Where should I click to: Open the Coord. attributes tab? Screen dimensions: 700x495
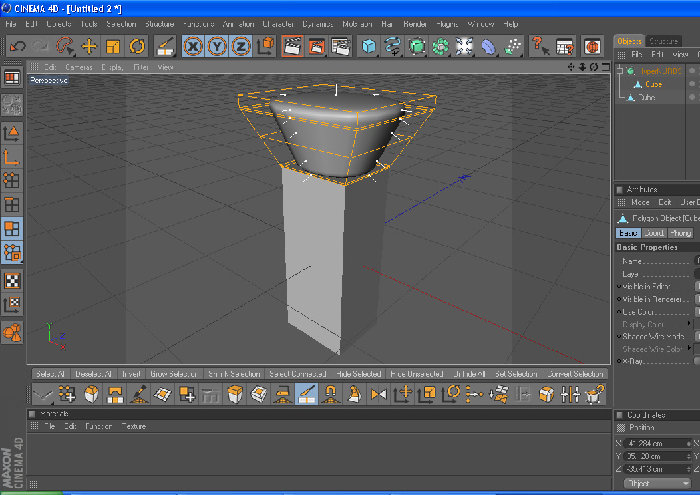(654, 233)
